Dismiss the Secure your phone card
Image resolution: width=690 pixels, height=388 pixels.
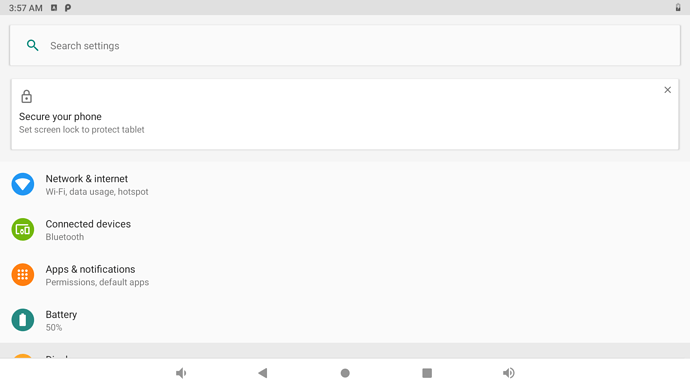pyautogui.click(x=668, y=90)
